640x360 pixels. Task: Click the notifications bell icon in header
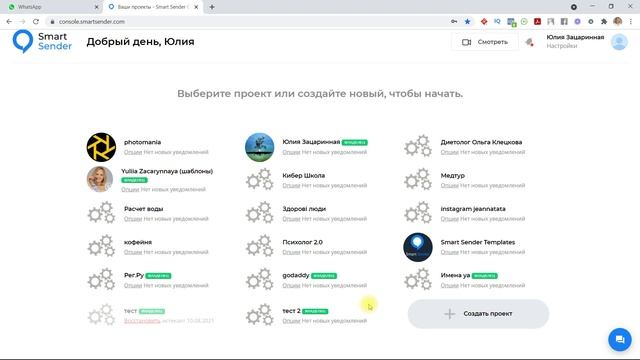point(529,42)
